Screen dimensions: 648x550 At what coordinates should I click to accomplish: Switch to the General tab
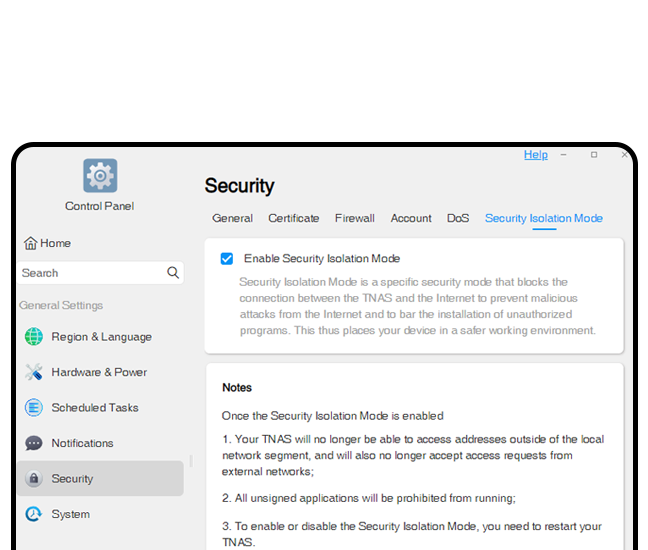(x=232, y=218)
